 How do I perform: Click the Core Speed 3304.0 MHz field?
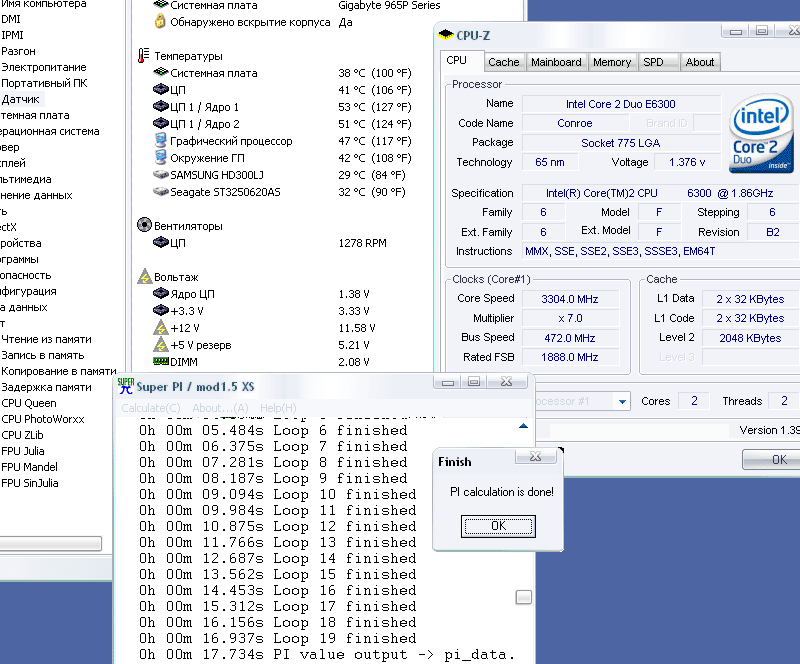pyautogui.click(x=570, y=299)
